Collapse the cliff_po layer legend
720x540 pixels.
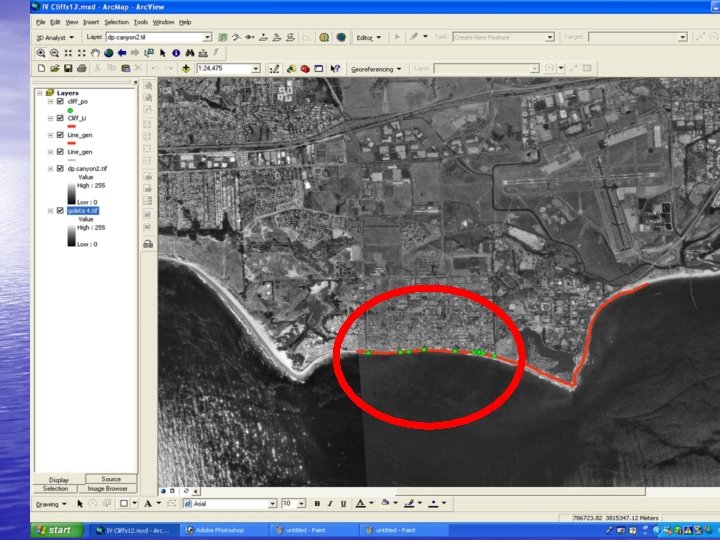51,101
